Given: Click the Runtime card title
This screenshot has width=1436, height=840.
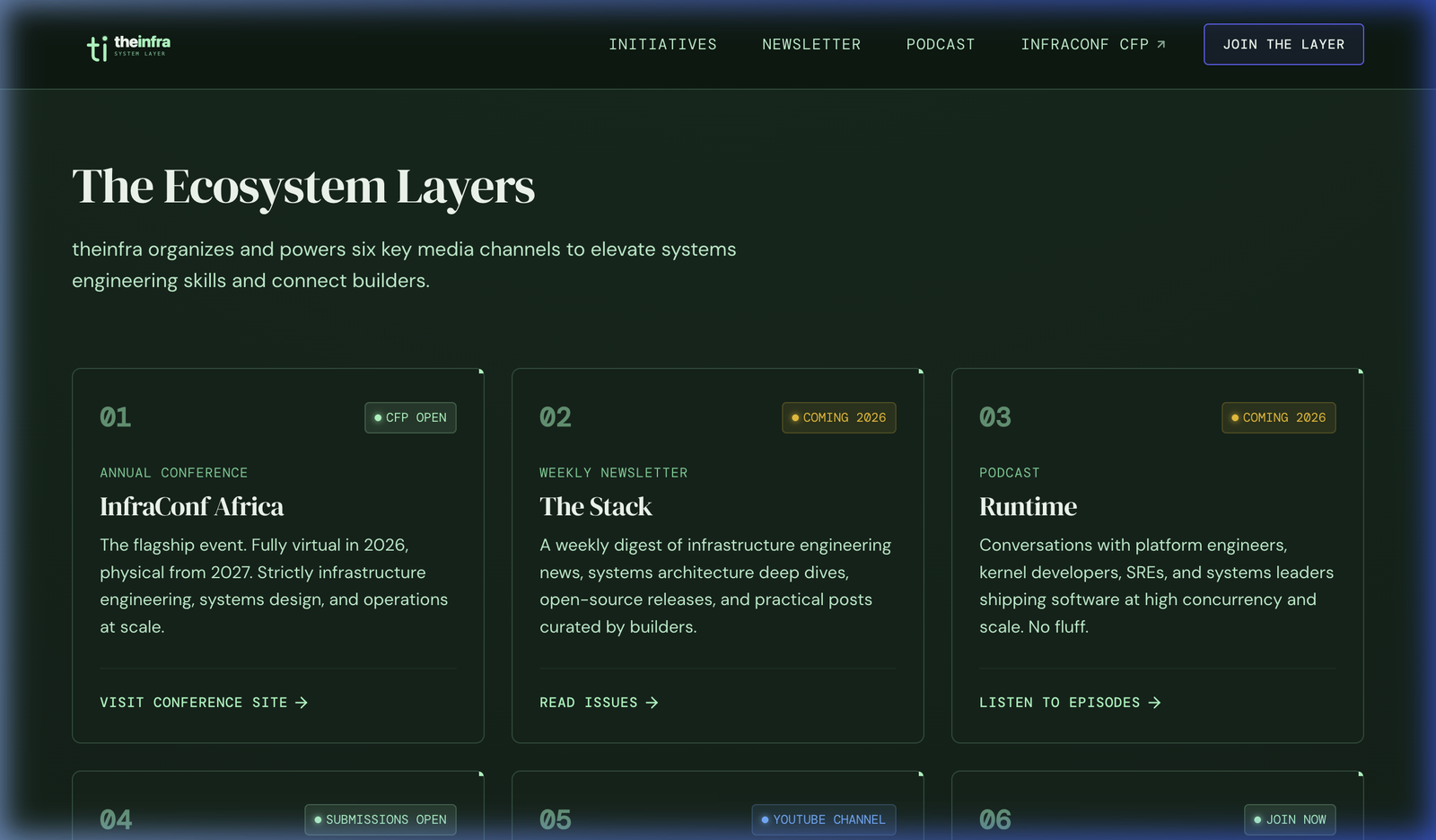Looking at the screenshot, I should [x=1028, y=507].
